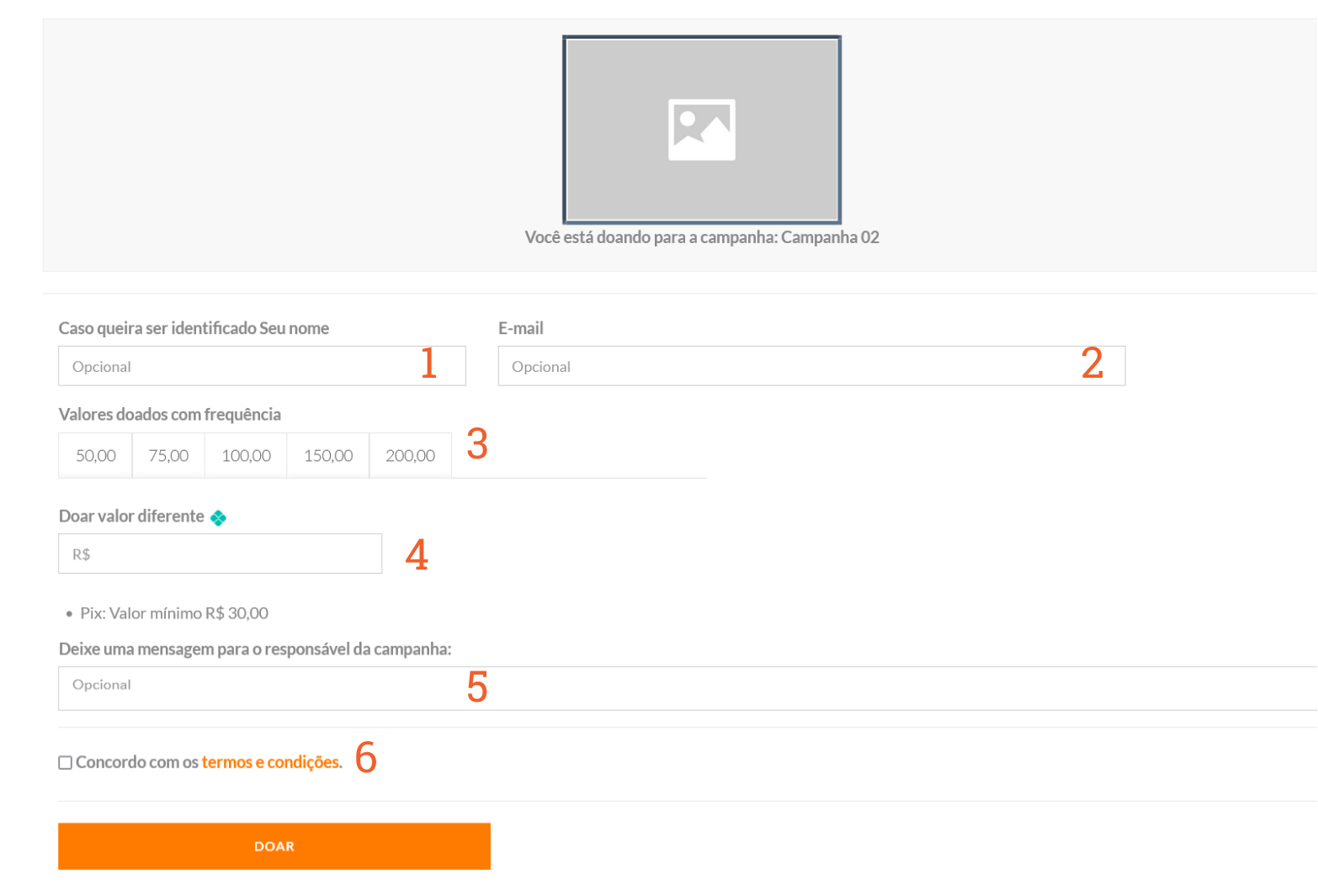Click the 'Deixe uma mensagem' field label
Screen dimensions: 1318x896
point(254,649)
